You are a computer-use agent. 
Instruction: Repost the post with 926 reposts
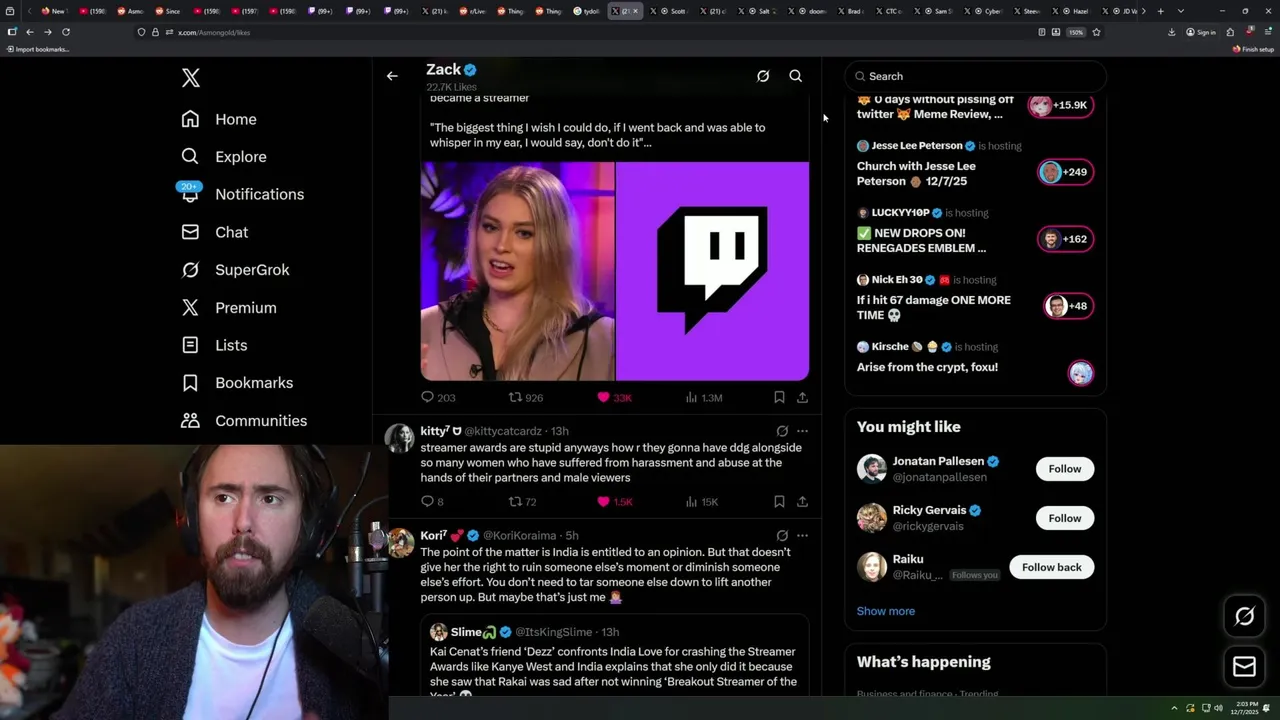coord(526,397)
